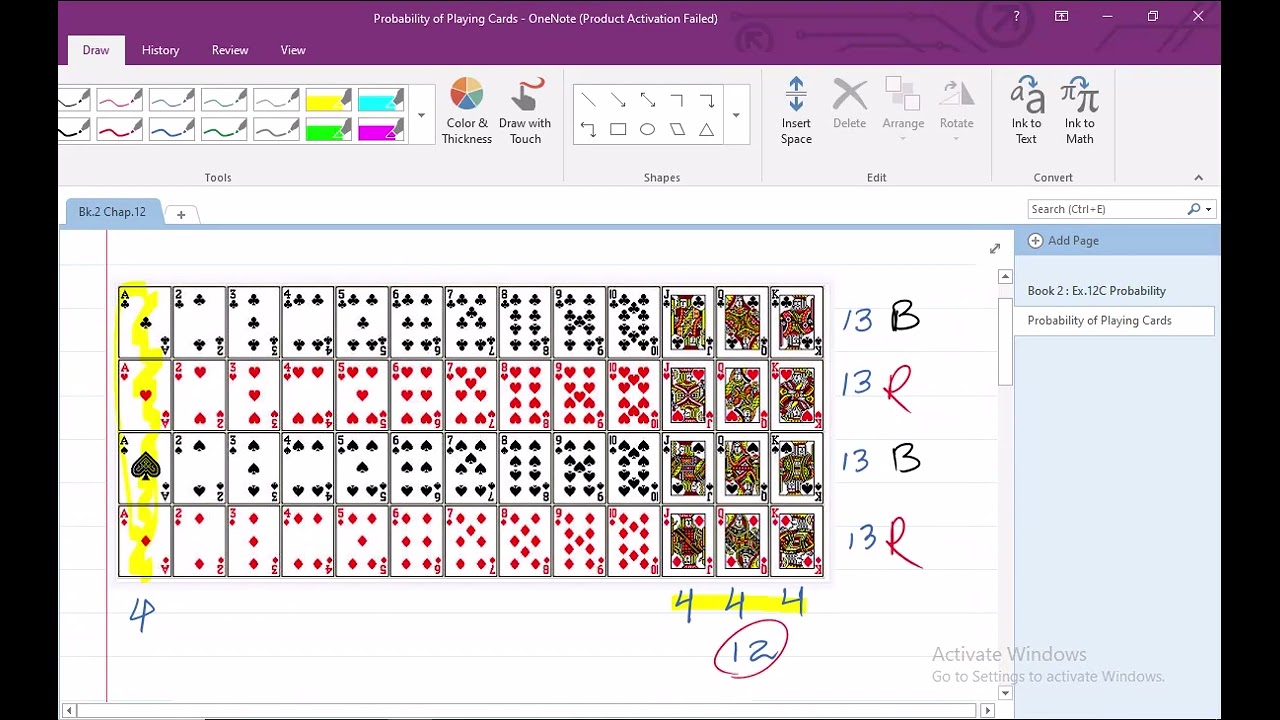Select the elbow arrow connector shape
The image size is (1280, 720).
point(707,100)
